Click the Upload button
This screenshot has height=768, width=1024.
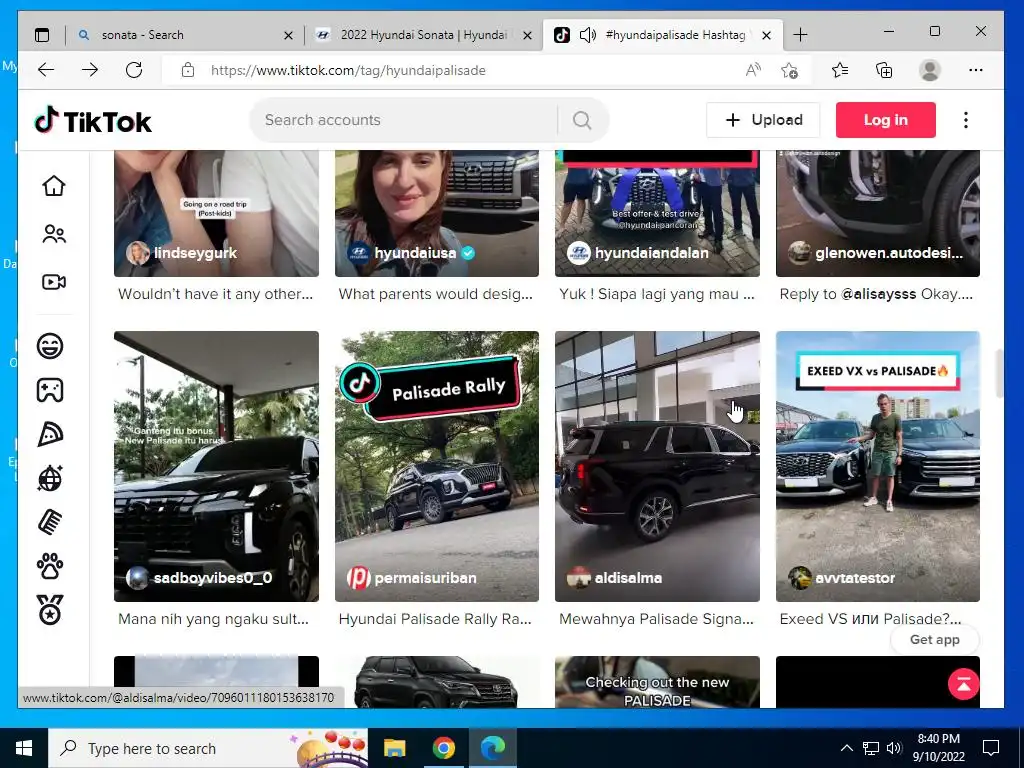click(763, 120)
